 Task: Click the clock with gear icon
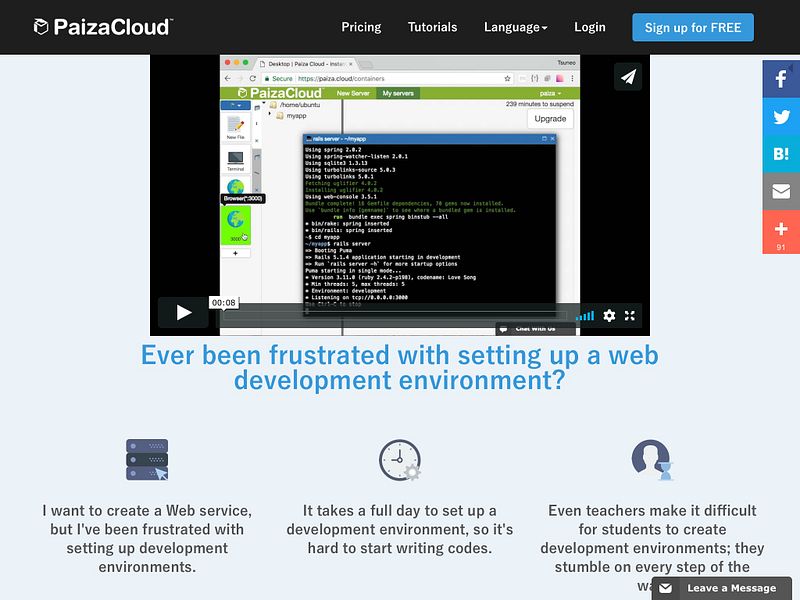(x=400, y=460)
